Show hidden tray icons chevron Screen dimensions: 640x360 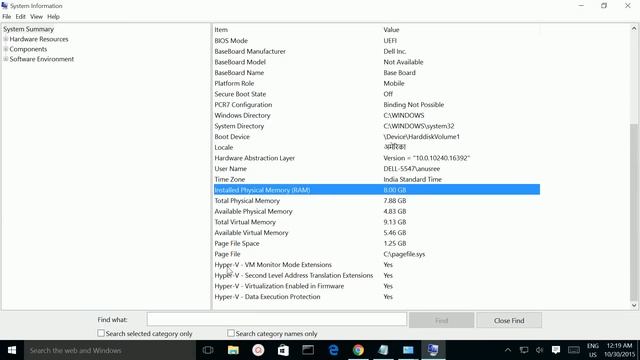pos(508,350)
